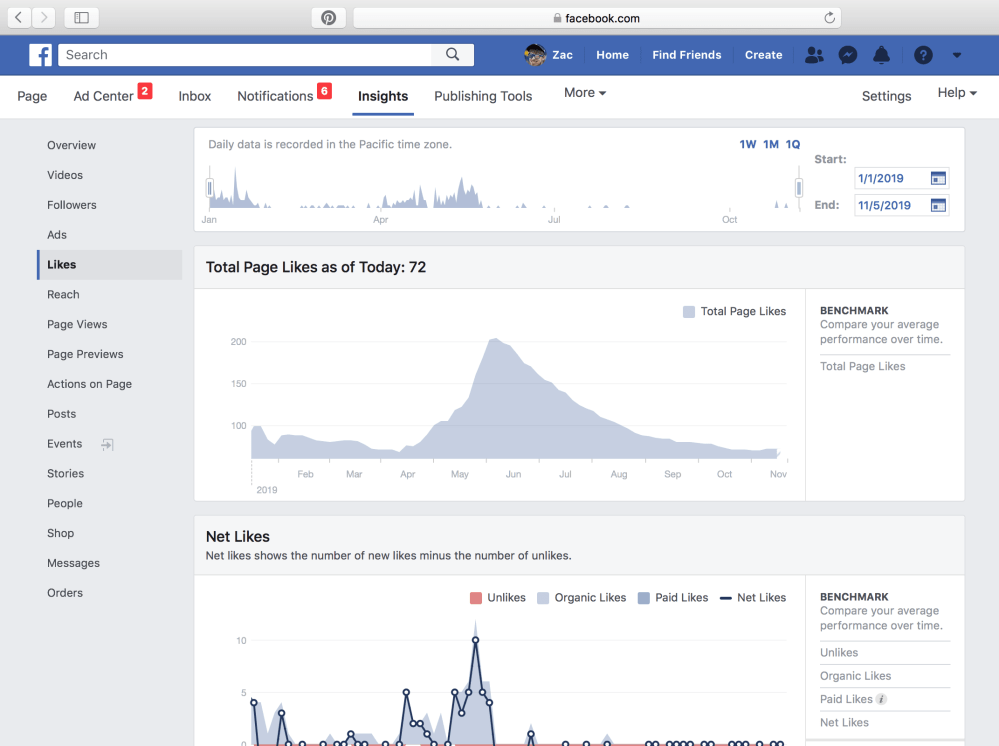Open the notifications bell icon
Image resolution: width=999 pixels, height=746 pixels.
[x=881, y=55]
